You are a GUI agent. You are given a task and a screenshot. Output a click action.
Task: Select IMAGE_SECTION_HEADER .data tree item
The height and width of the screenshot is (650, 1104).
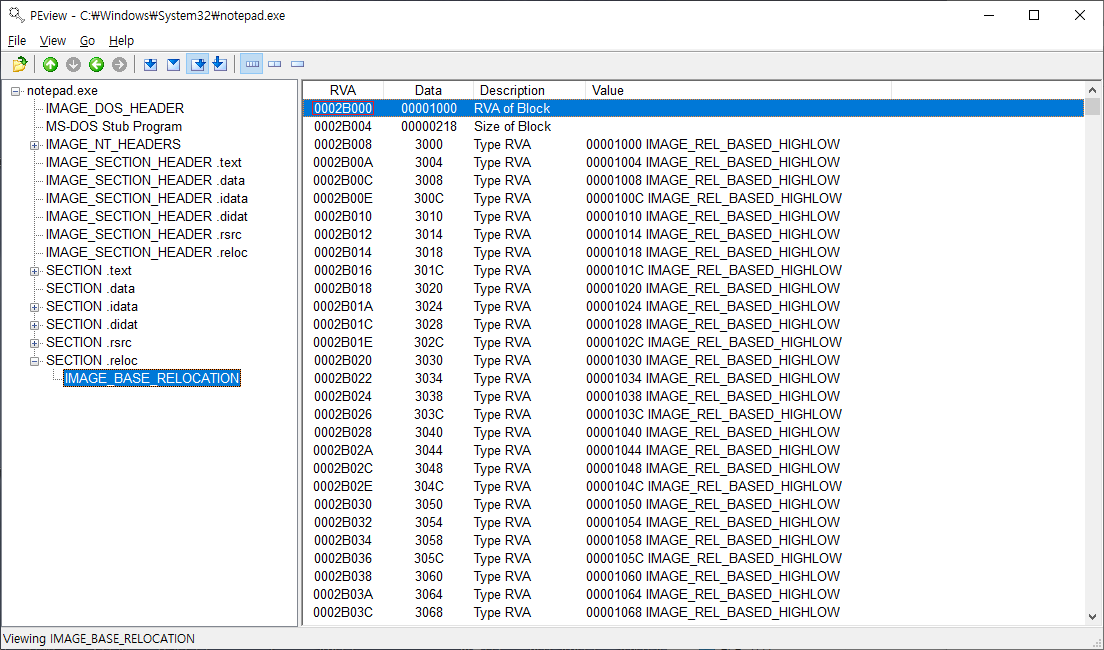click(145, 180)
